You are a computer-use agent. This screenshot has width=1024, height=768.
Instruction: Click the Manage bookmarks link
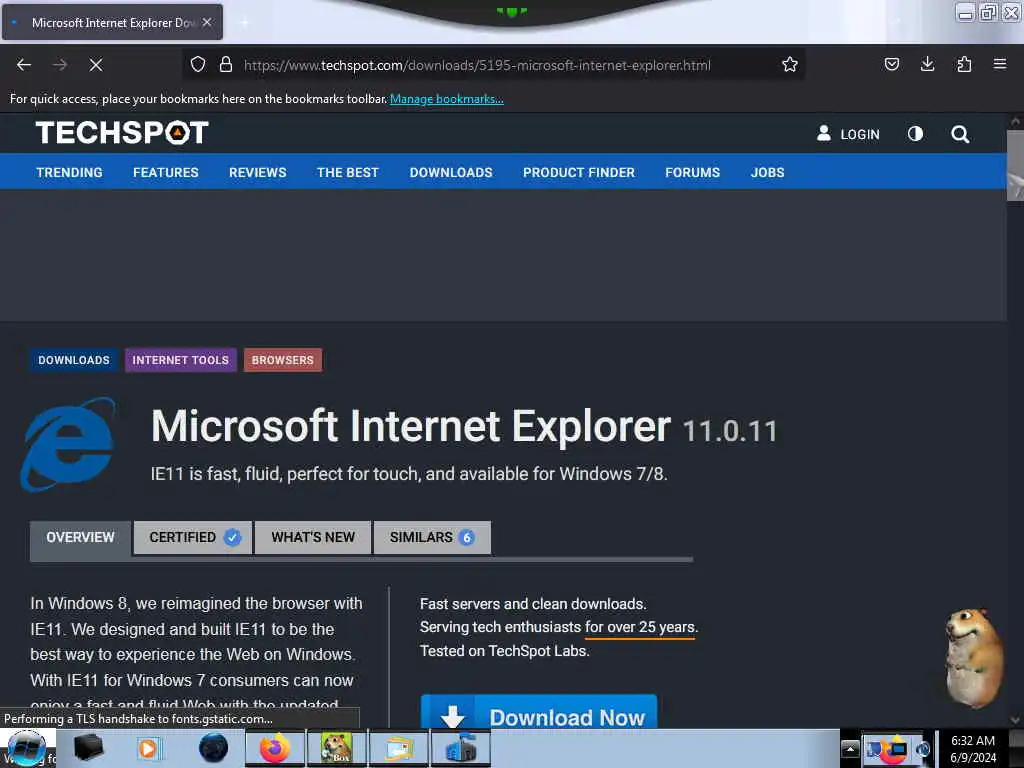point(447,99)
